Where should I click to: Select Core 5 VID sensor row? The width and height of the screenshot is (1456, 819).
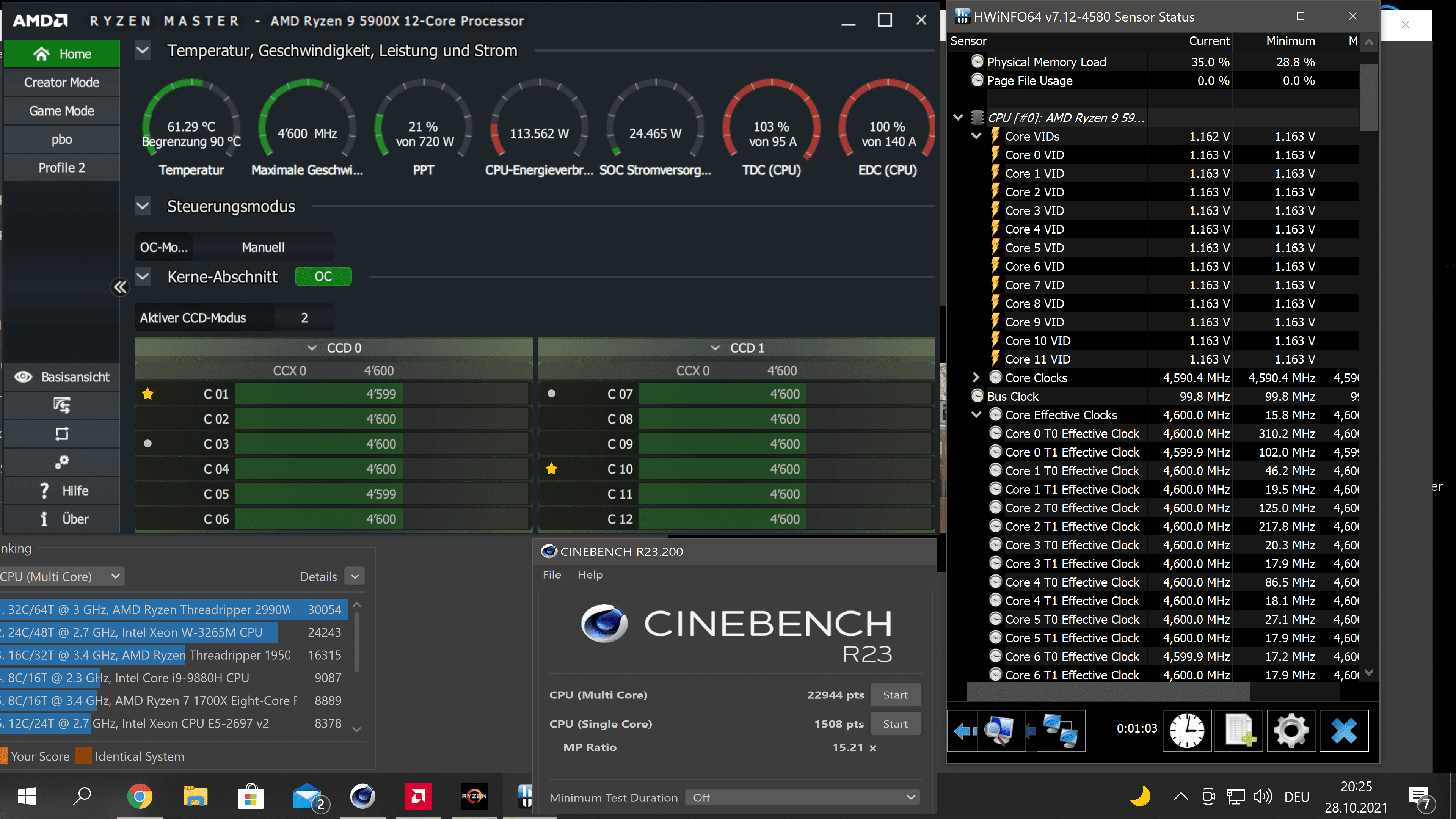[1153, 248]
